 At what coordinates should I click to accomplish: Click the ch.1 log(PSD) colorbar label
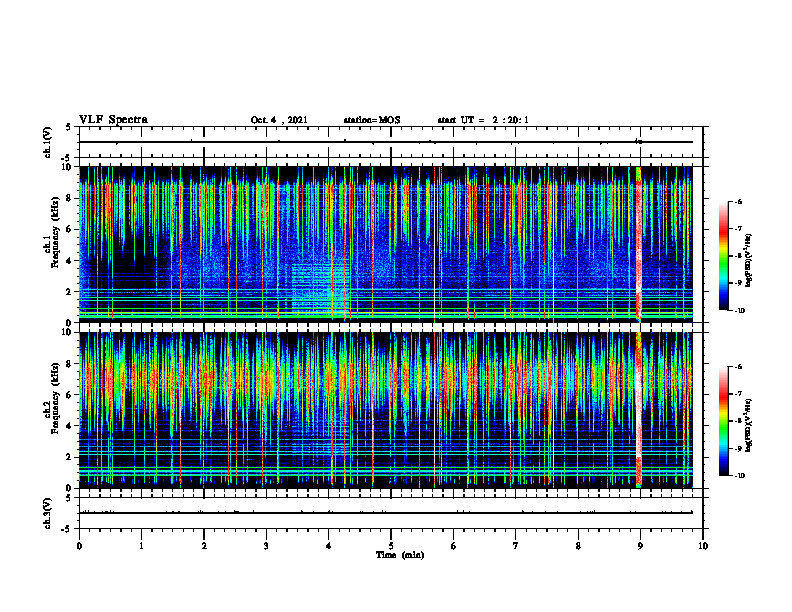748,260
